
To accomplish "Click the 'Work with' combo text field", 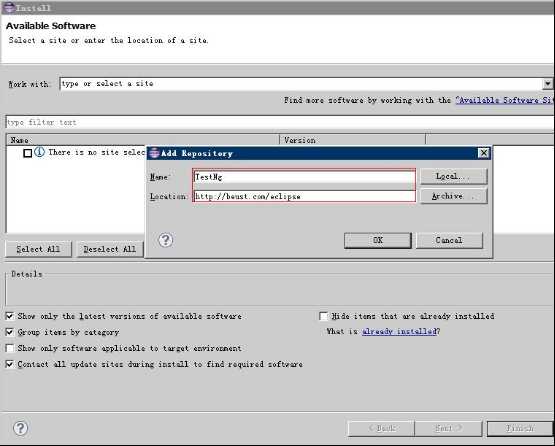I will point(301,84).
